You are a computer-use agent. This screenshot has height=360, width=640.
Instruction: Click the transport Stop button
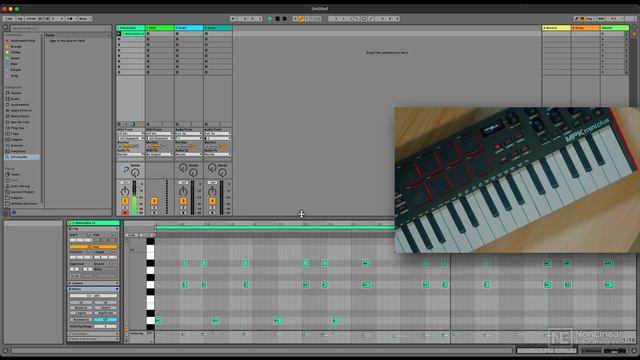[277, 19]
